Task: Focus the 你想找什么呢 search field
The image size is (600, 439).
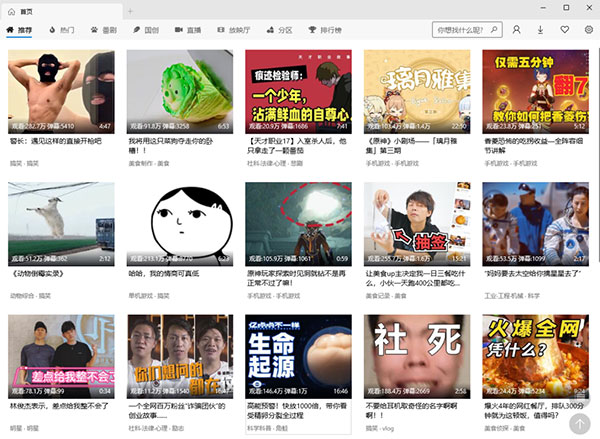Action: tap(458, 31)
